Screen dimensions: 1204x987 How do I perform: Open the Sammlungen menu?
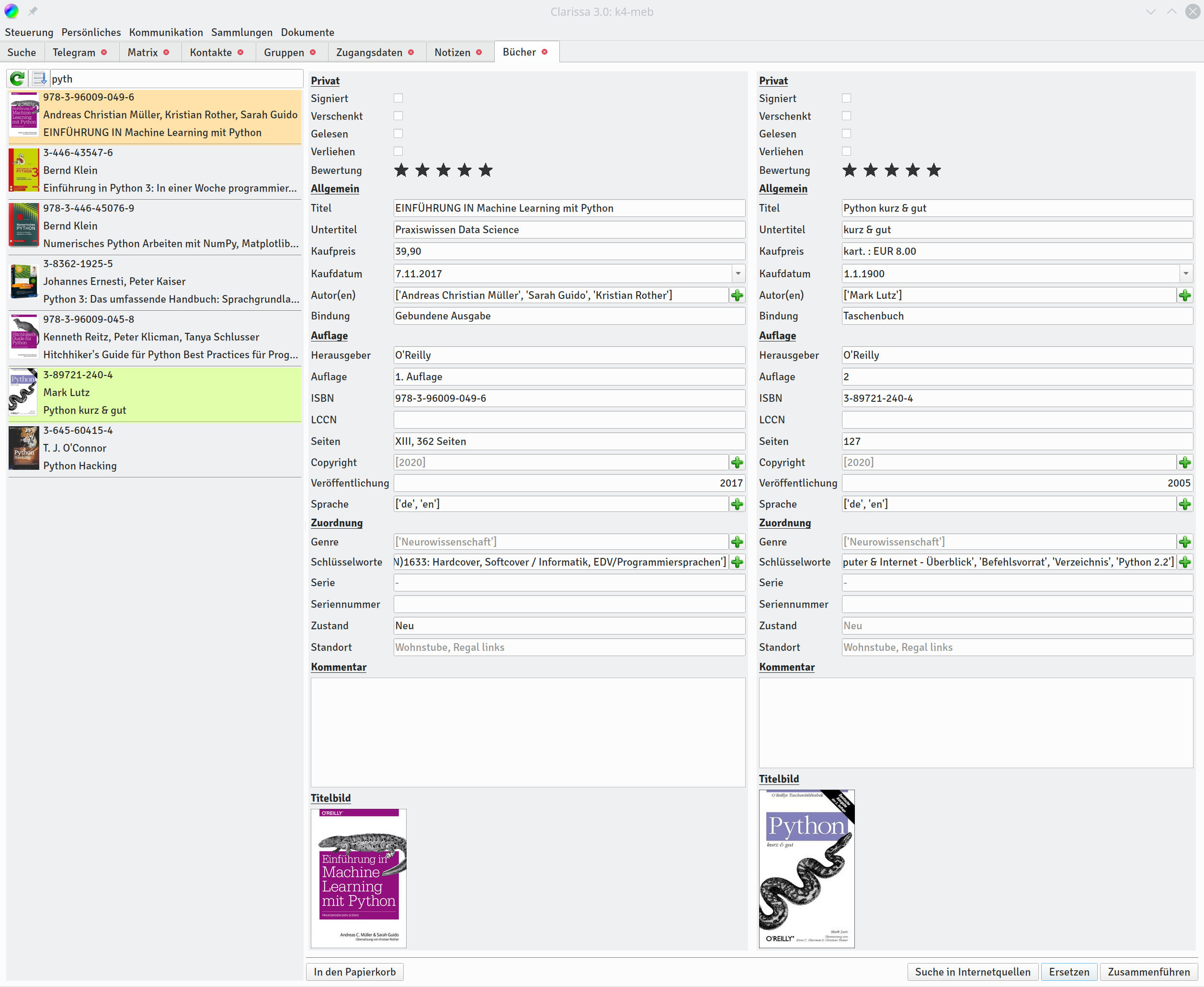point(241,33)
